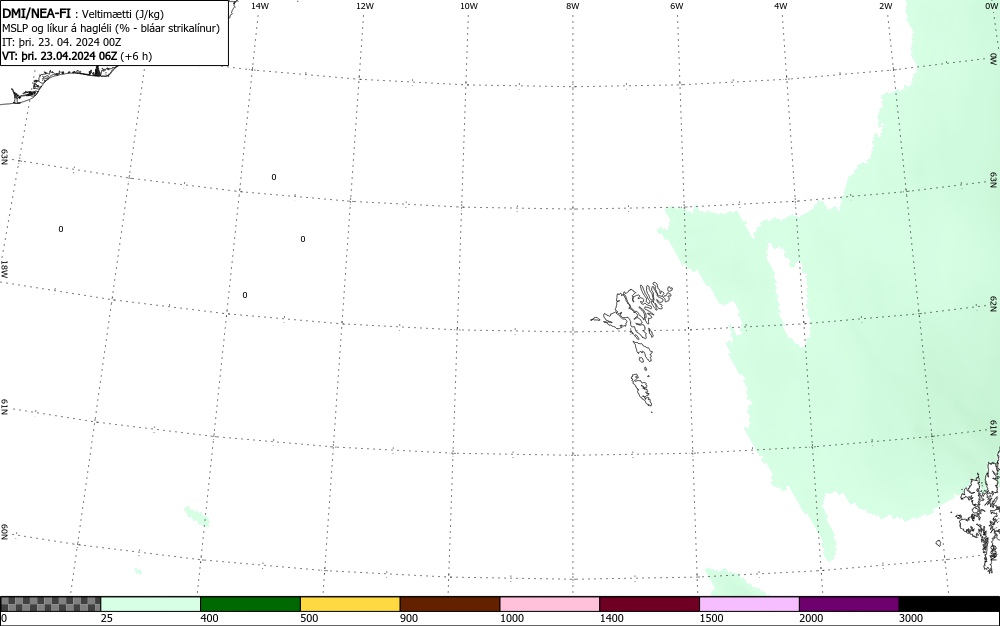Viewport: 1000px width, 626px height.
Task: Click the "10W" longitude label
Action: (x=469, y=6)
